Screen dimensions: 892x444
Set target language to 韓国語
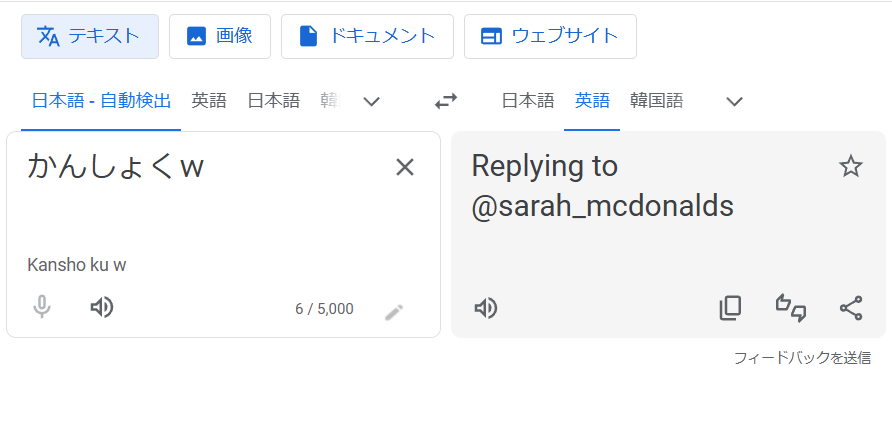656,101
